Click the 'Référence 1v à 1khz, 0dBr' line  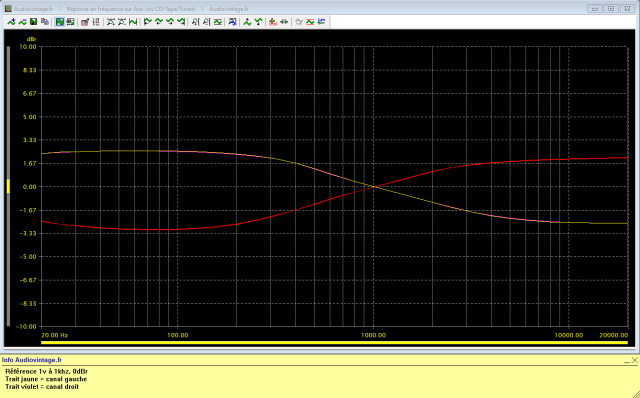pyautogui.click(x=47, y=371)
